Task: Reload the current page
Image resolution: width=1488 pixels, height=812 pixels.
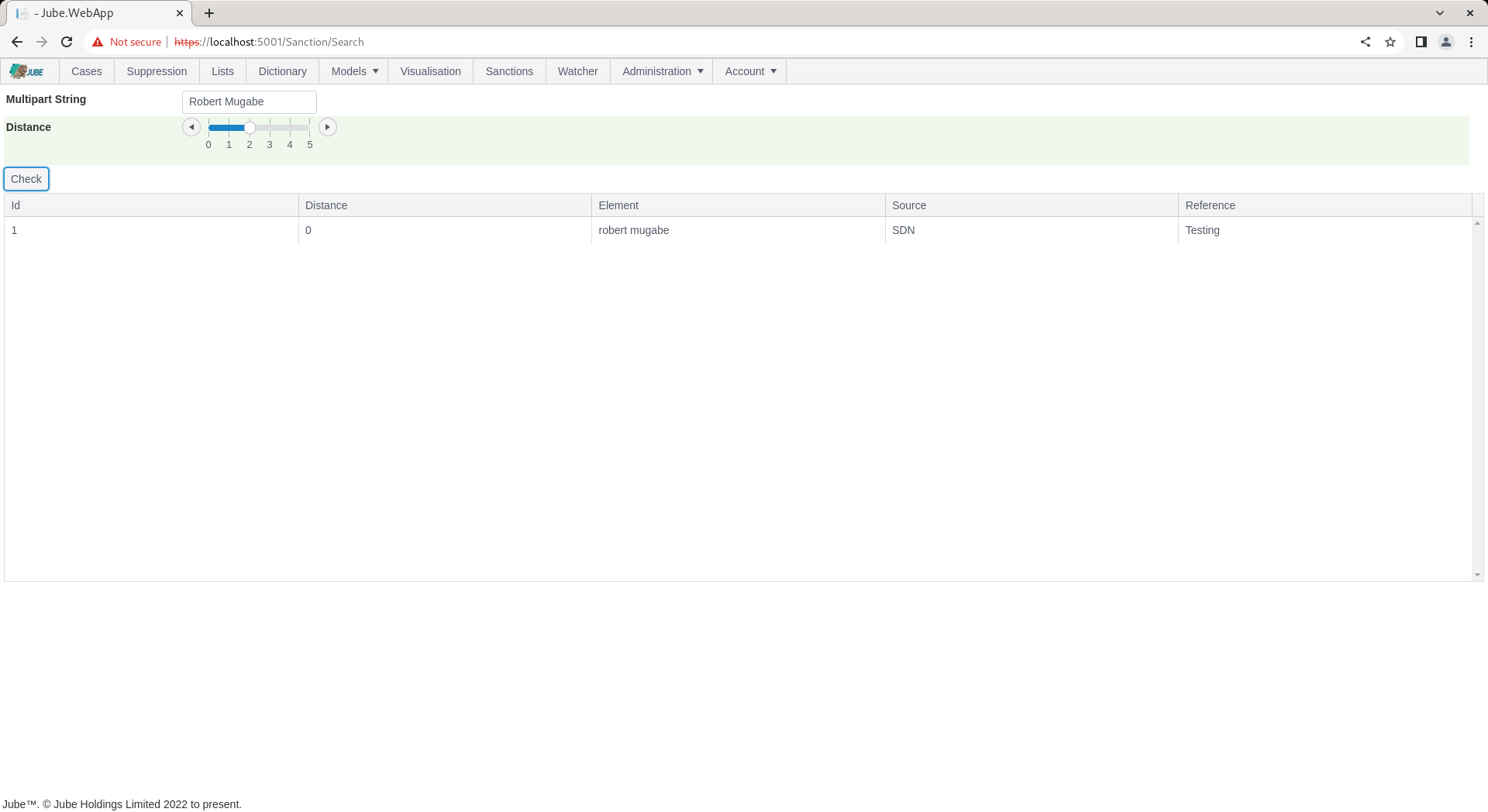Action: tap(67, 42)
